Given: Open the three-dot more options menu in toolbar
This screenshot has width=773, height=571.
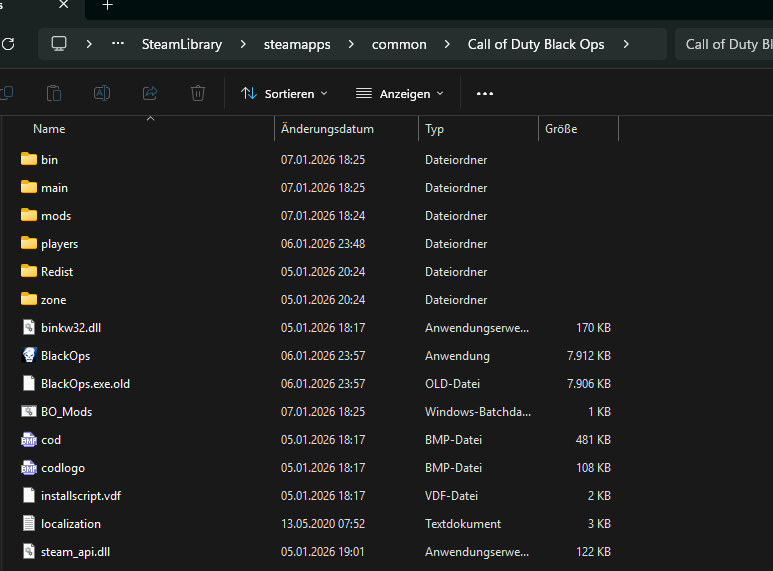Looking at the screenshot, I should click(485, 93).
